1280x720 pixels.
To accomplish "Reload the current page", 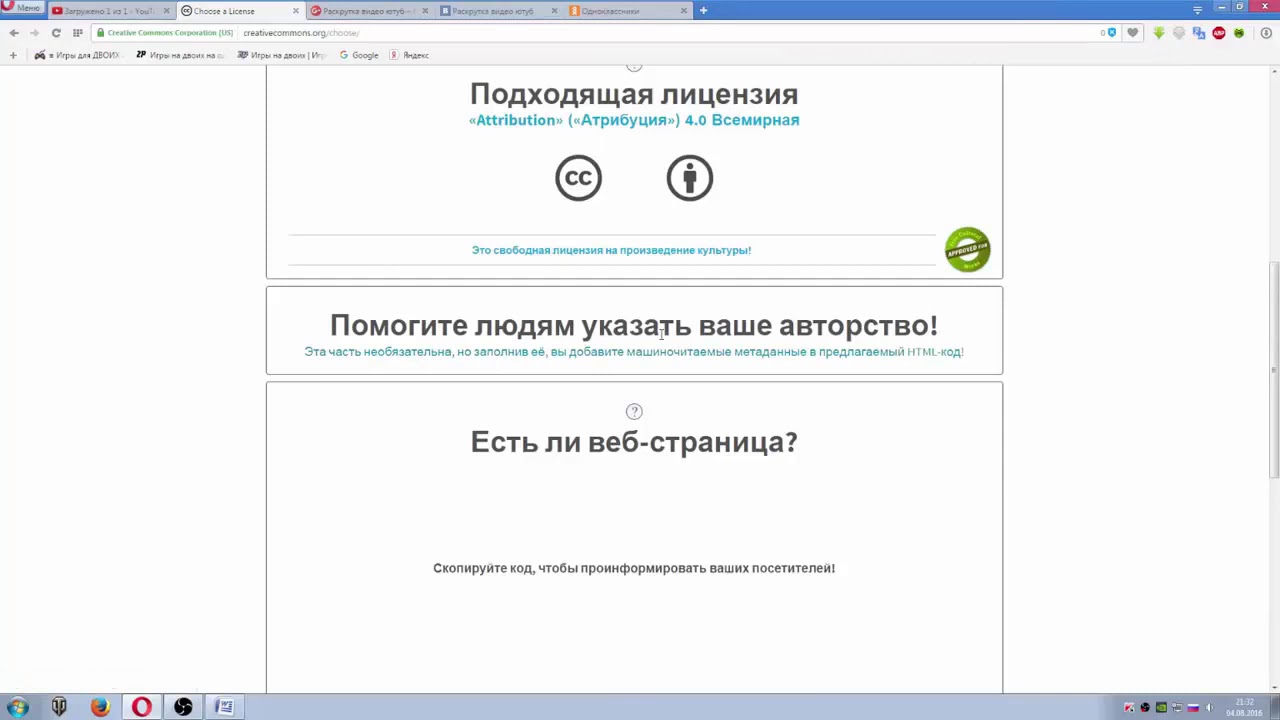I will pos(56,33).
